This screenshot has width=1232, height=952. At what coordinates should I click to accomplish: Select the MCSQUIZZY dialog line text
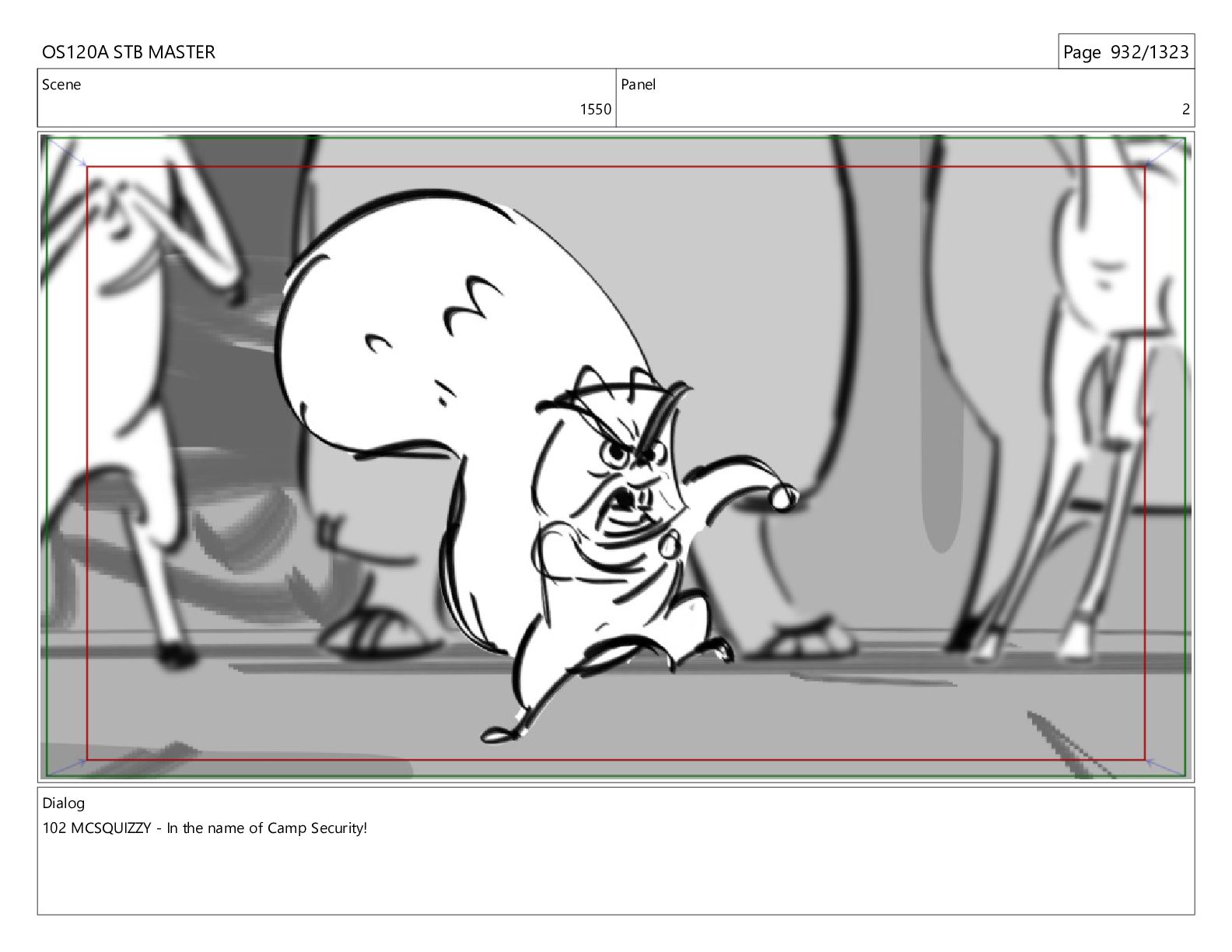click(x=205, y=828)
